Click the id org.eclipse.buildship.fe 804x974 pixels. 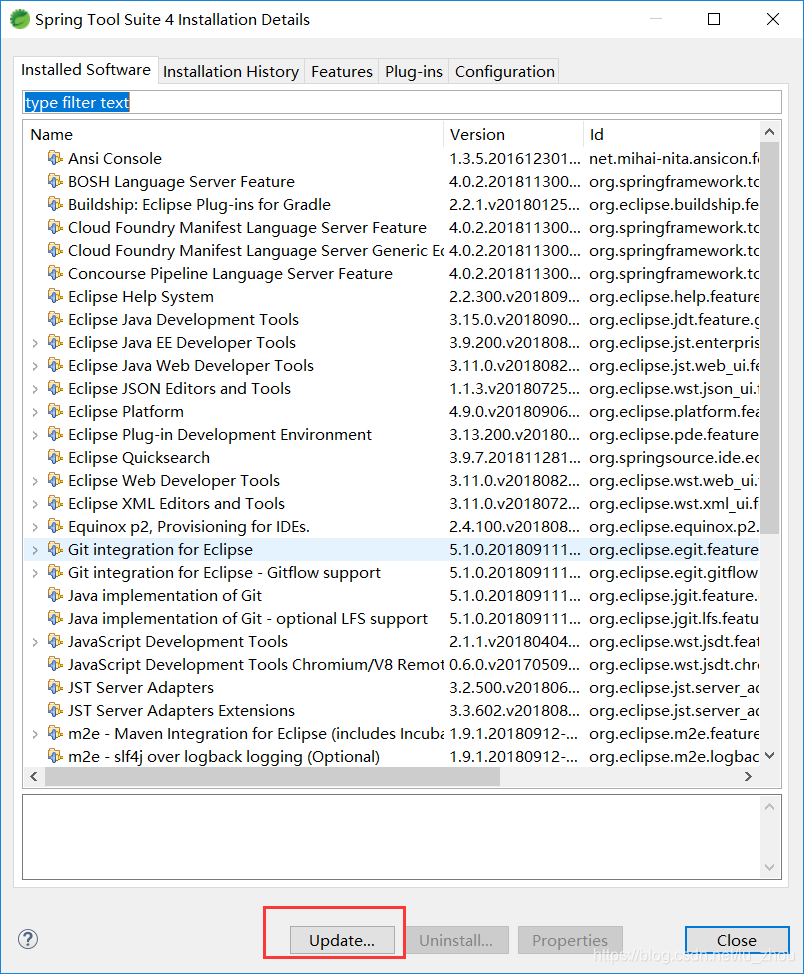(674, 204)
